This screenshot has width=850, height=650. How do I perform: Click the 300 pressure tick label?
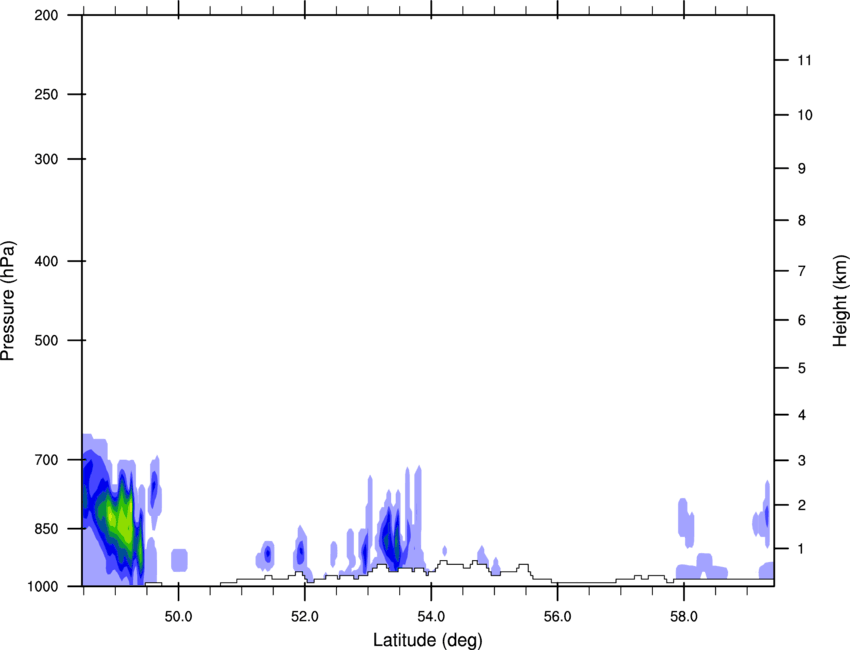tap(46, 159)
